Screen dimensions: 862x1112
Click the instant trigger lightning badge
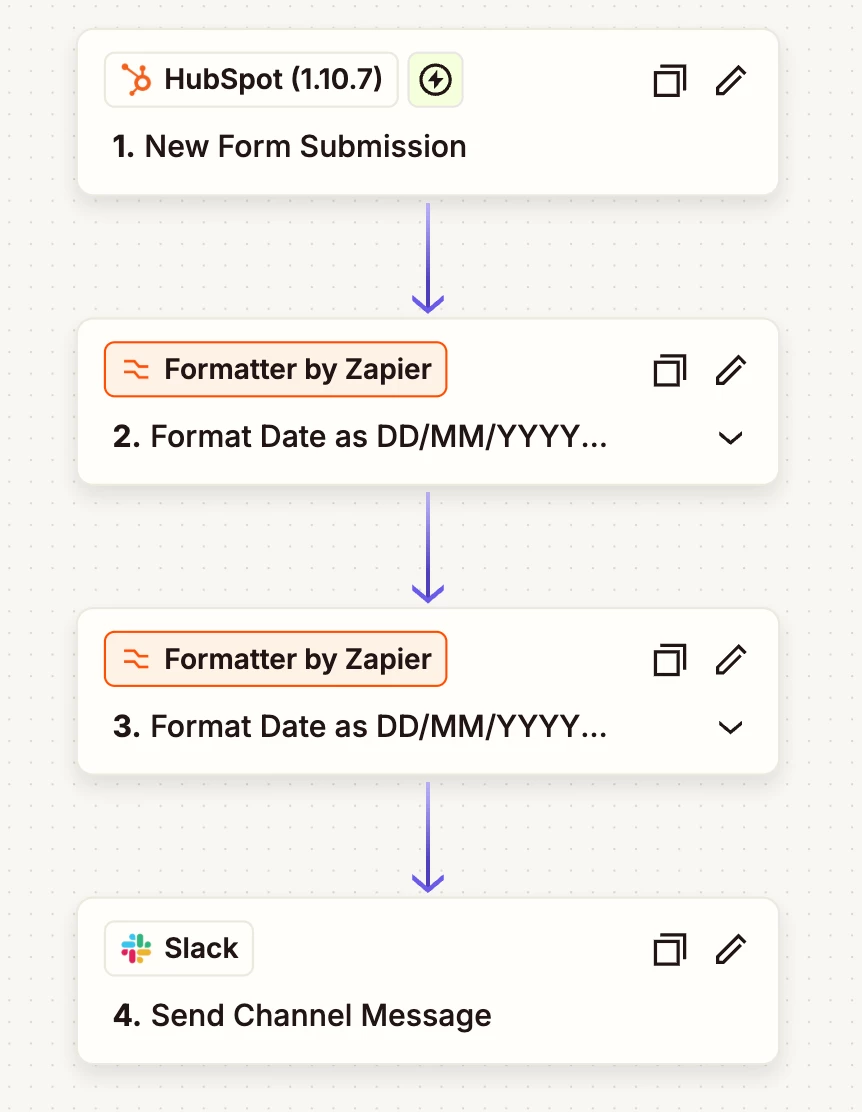(436, 80)
